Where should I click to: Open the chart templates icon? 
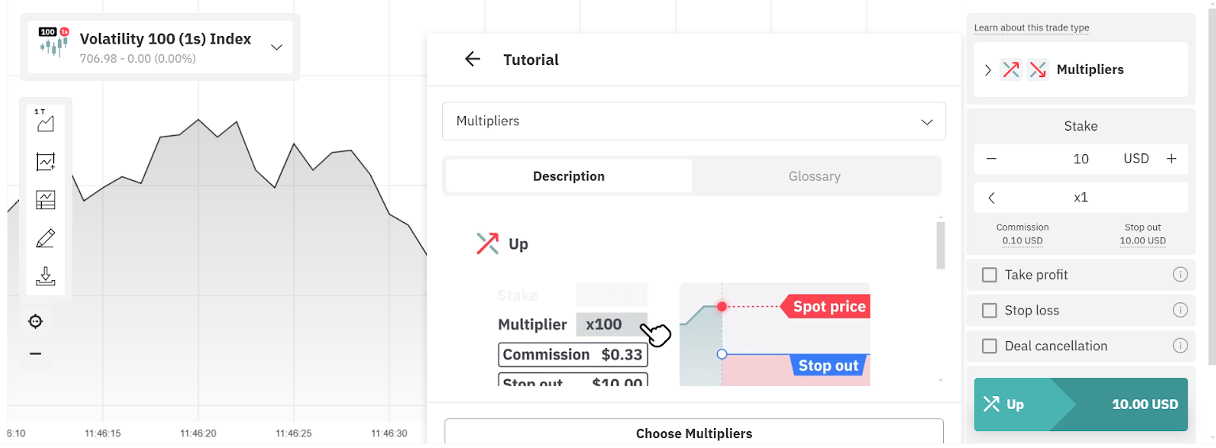coord(45,200)
